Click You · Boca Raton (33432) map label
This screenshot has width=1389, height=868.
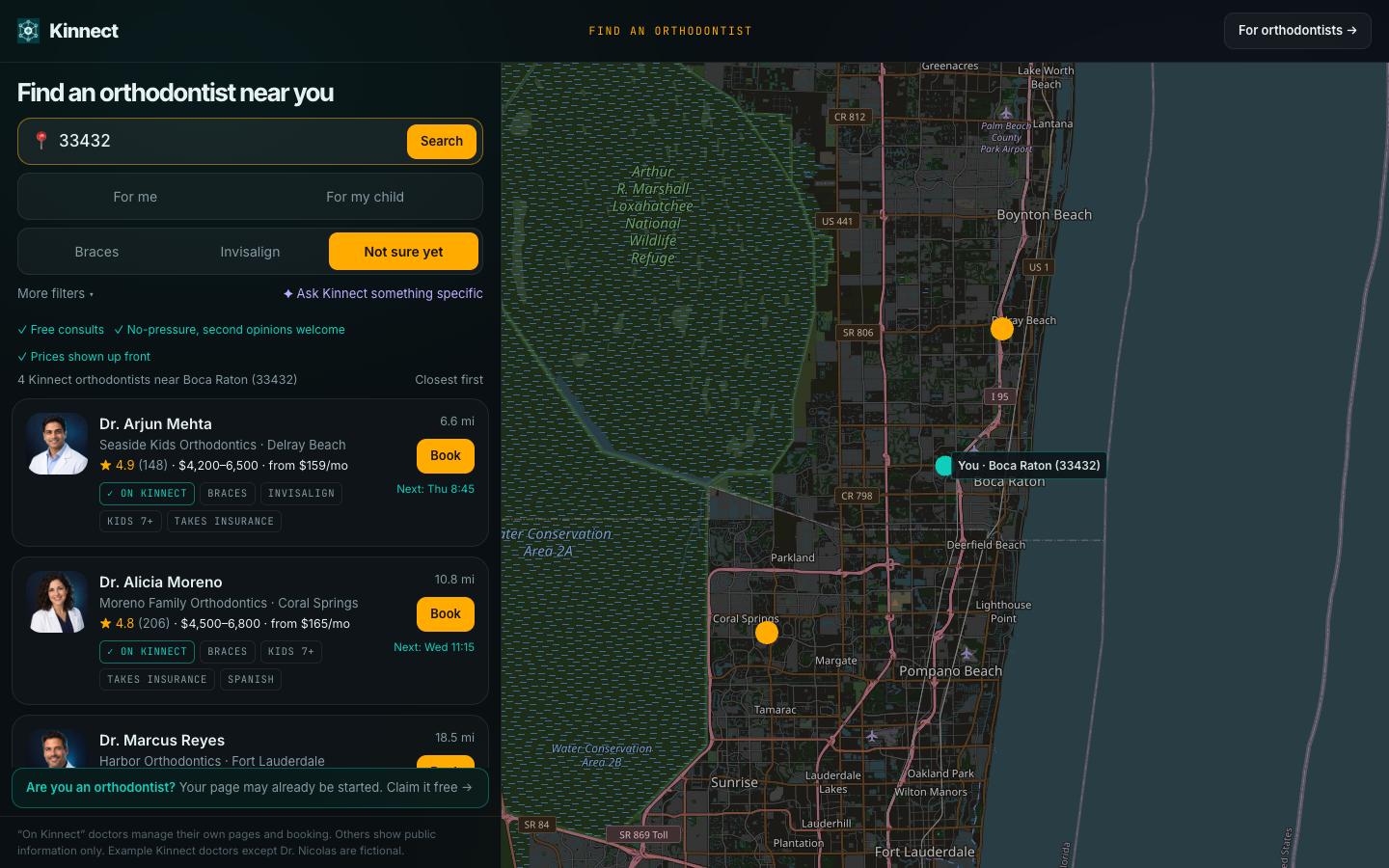[x=1028, y=466]
